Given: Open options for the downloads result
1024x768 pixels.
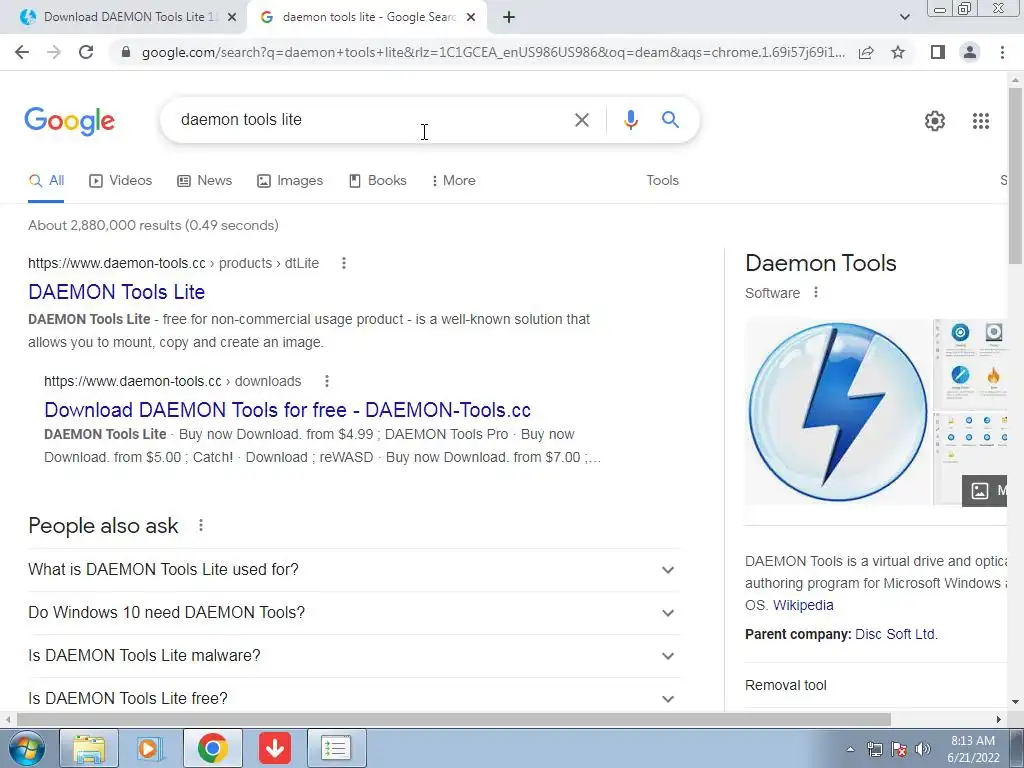Looking at the screenshot, I should point(327,381).
